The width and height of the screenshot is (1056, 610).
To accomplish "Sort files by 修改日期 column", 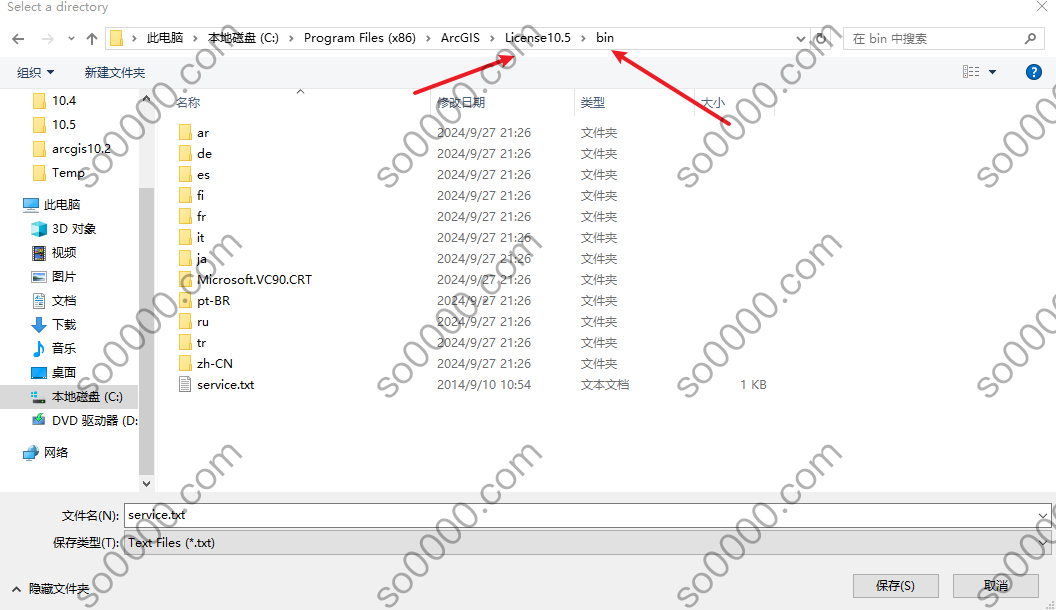I will pyautogui.click(x=461, y=102).
